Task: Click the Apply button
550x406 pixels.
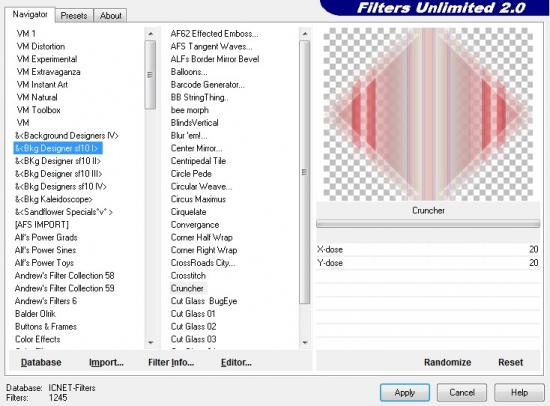Action: pos(405,392)
